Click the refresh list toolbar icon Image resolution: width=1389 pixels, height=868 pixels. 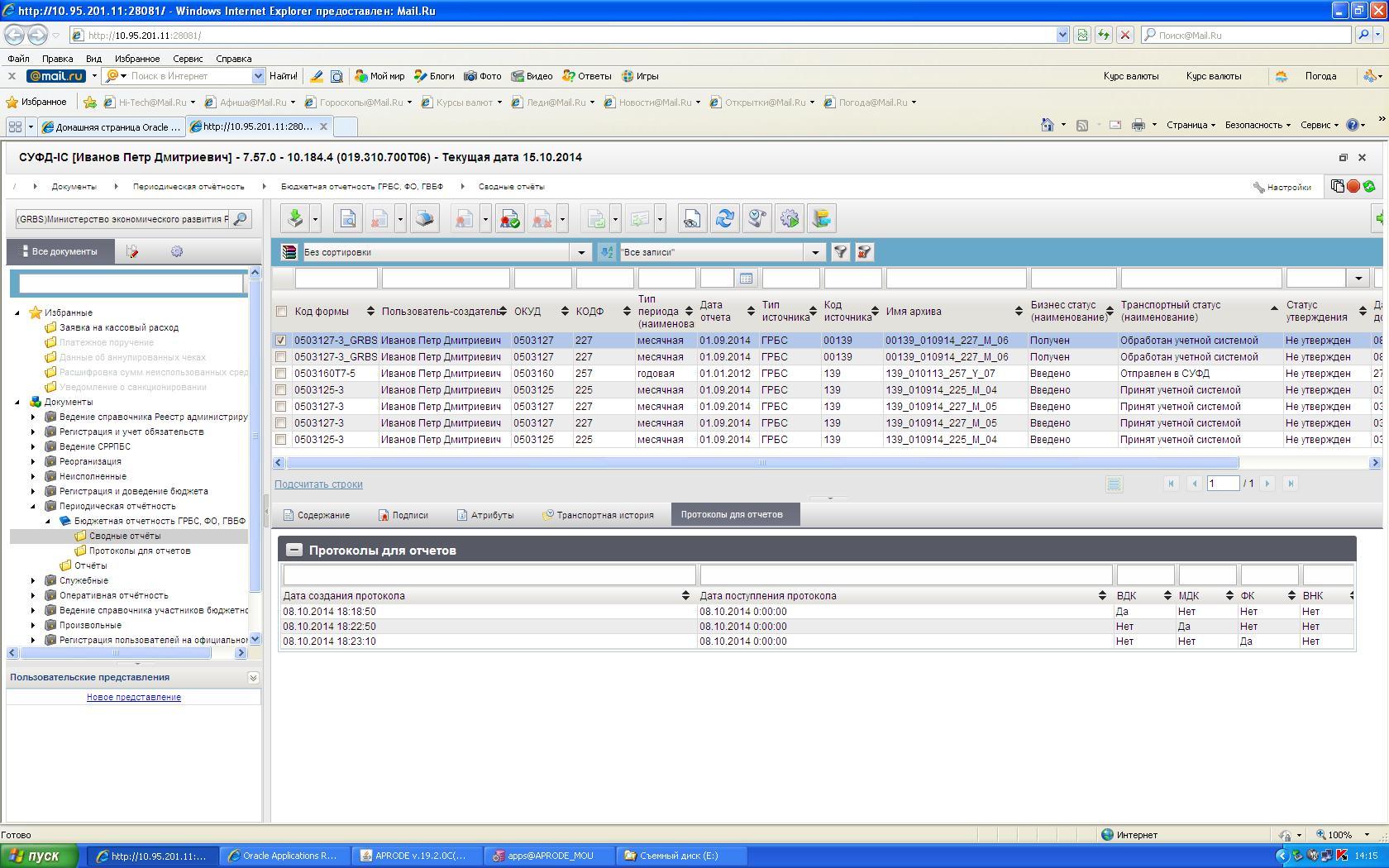[724, 219]
